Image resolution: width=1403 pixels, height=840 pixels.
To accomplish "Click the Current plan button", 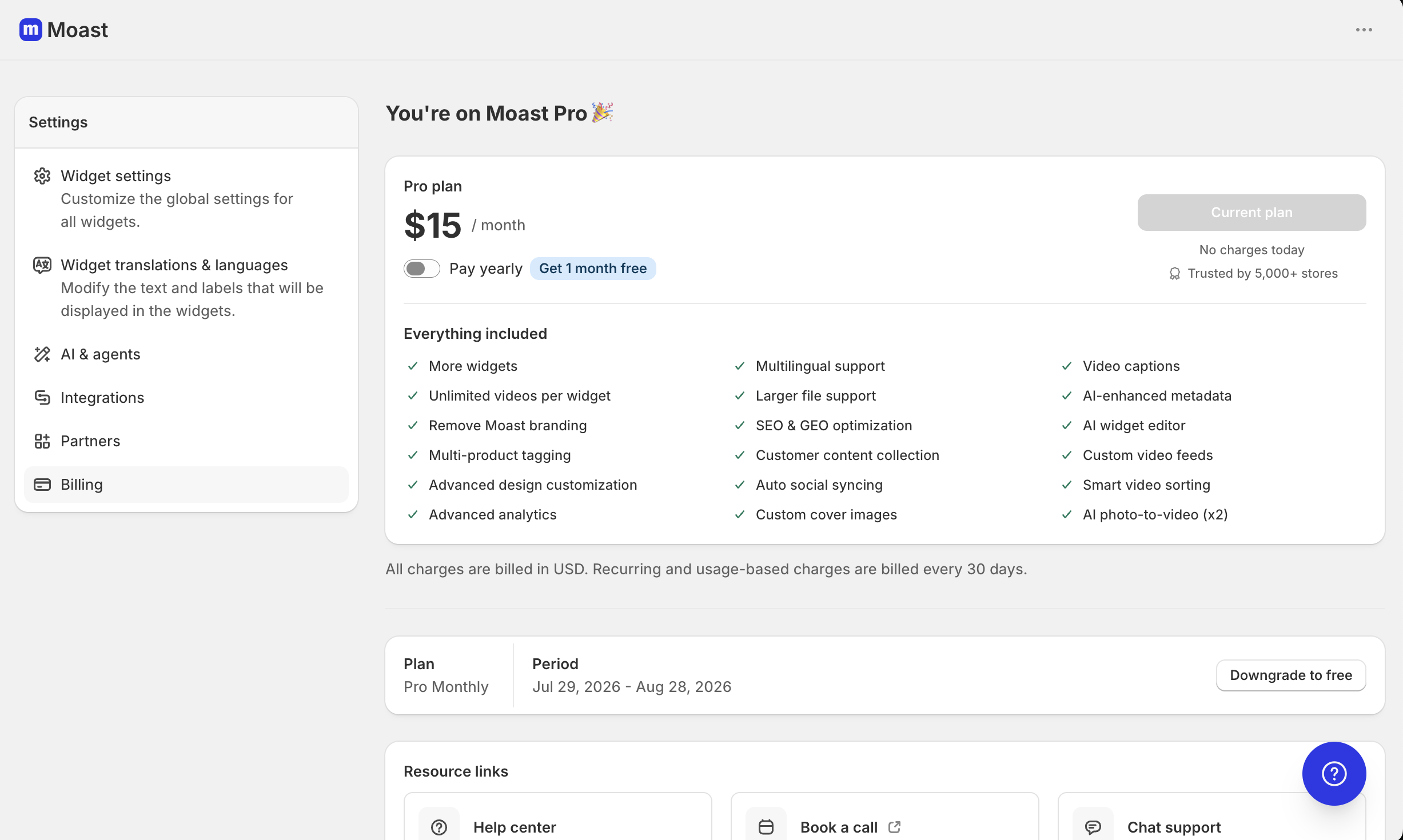I will [x=1251, y=213].
